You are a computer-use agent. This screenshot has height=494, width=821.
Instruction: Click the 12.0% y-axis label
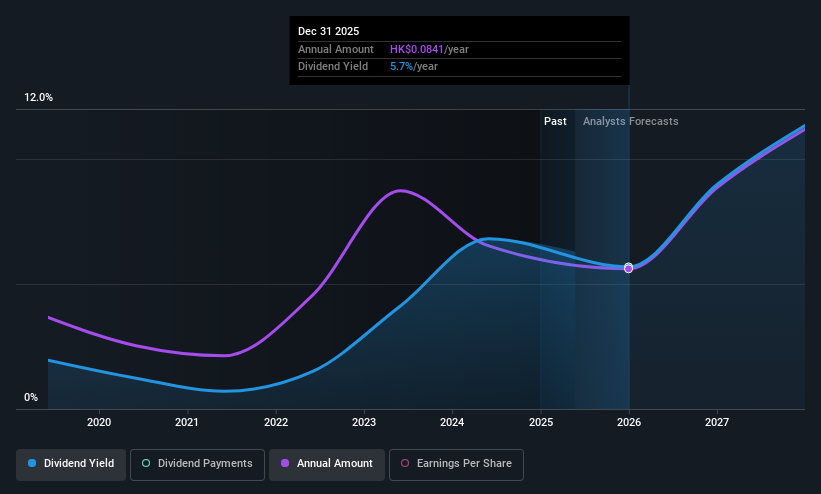pos(38,97)
